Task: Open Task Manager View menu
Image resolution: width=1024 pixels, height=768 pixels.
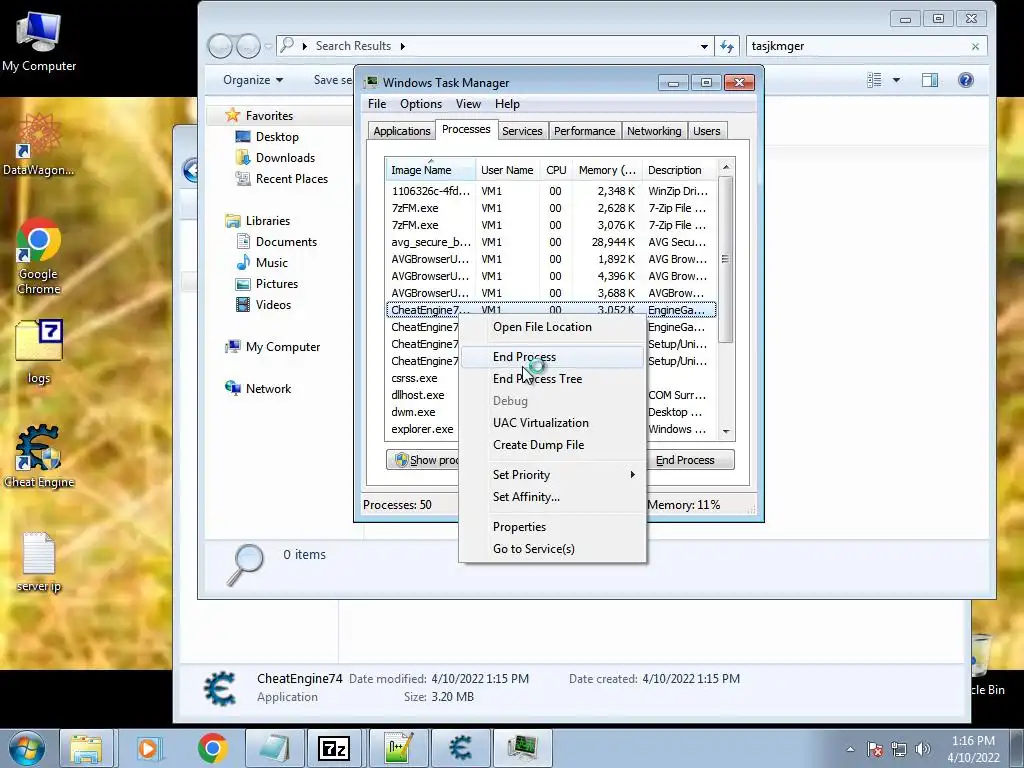Action: [x=468, y=104]
